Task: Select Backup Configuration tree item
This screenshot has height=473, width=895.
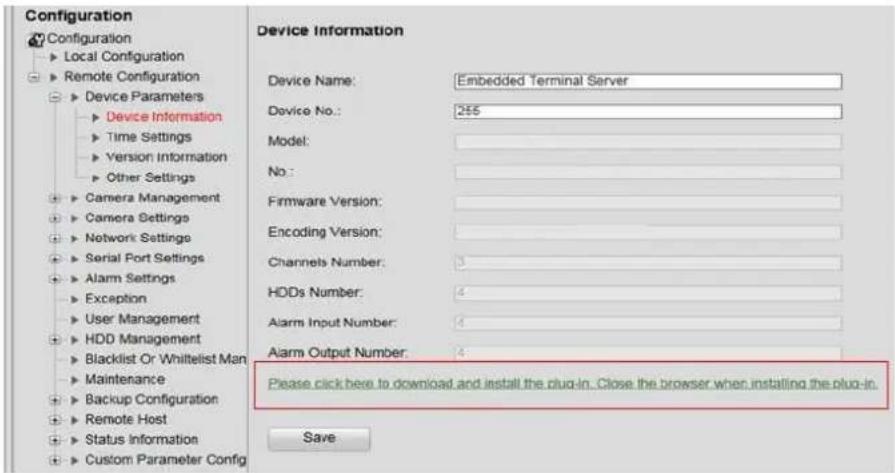Action: [151, 399]
